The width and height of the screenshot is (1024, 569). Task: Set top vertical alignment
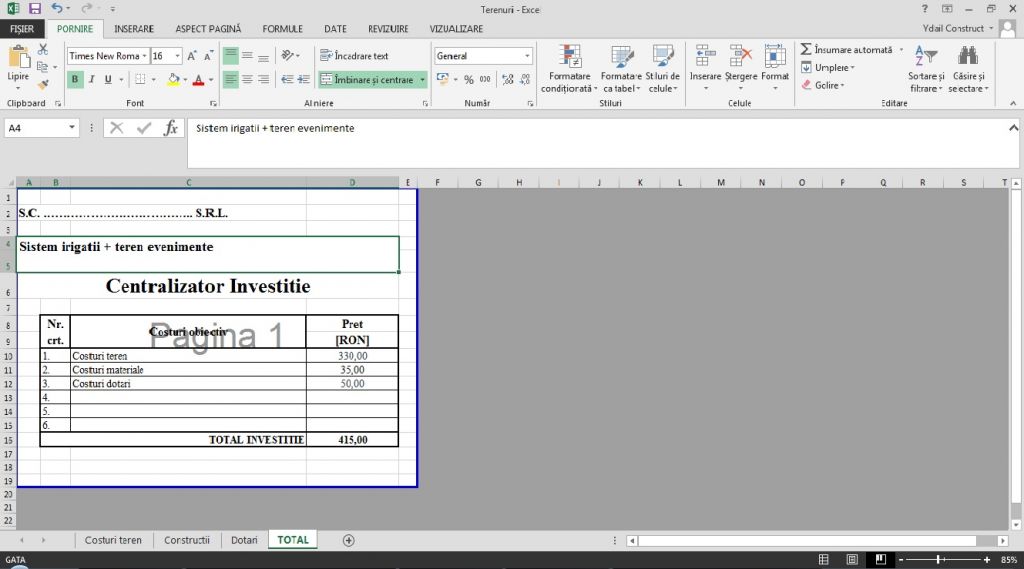(231, 56)
